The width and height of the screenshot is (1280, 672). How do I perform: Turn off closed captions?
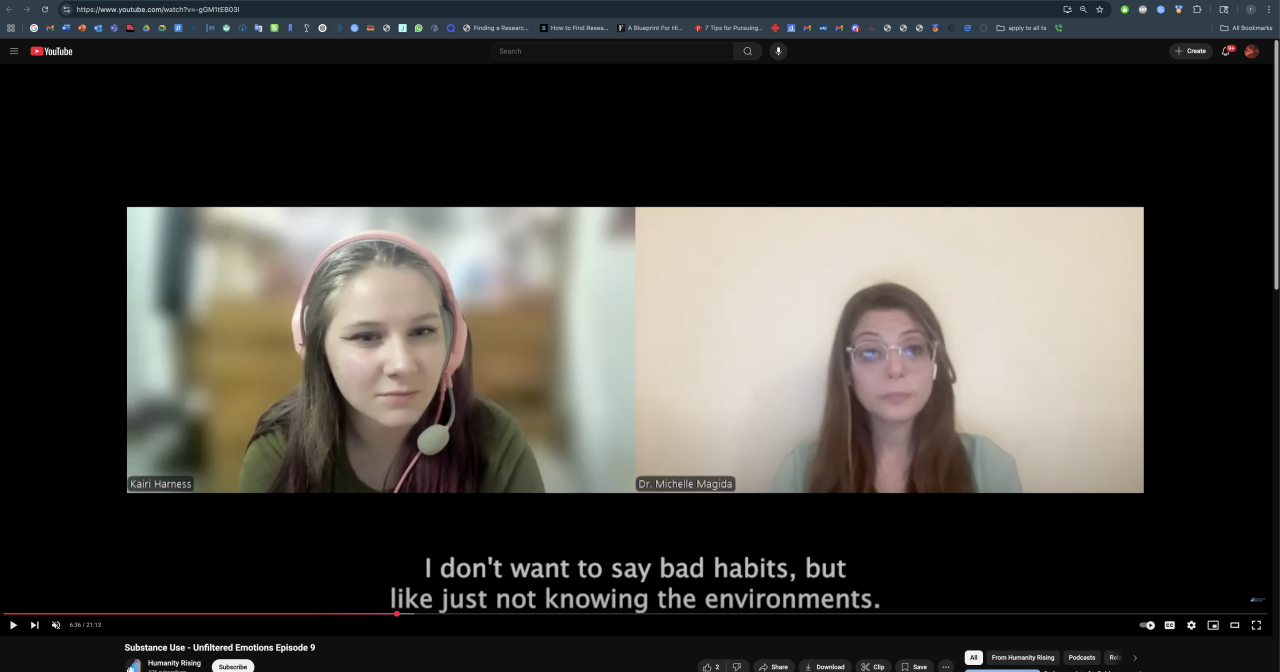(1169, 625)
